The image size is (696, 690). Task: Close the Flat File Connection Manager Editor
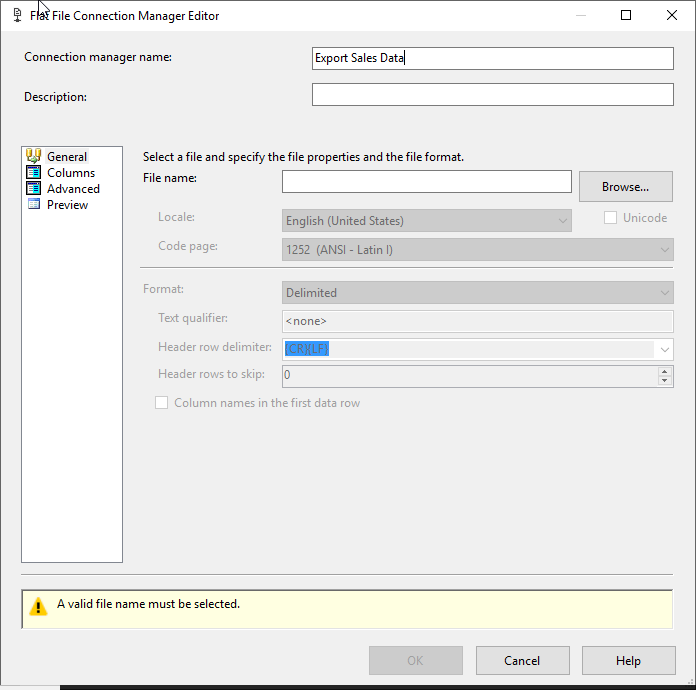tap(672, 16)
